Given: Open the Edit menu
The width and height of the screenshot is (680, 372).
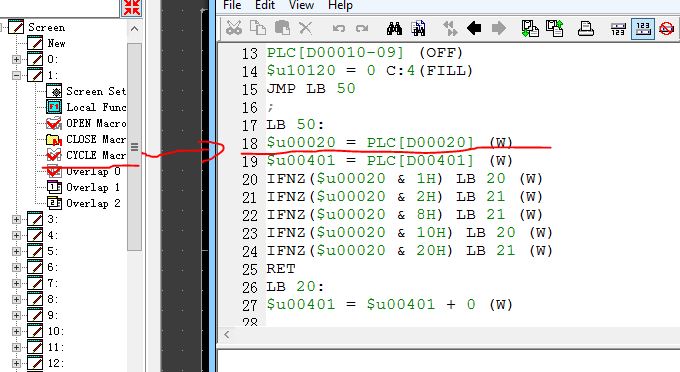Looking at the screenshot, I should point(265,5).
